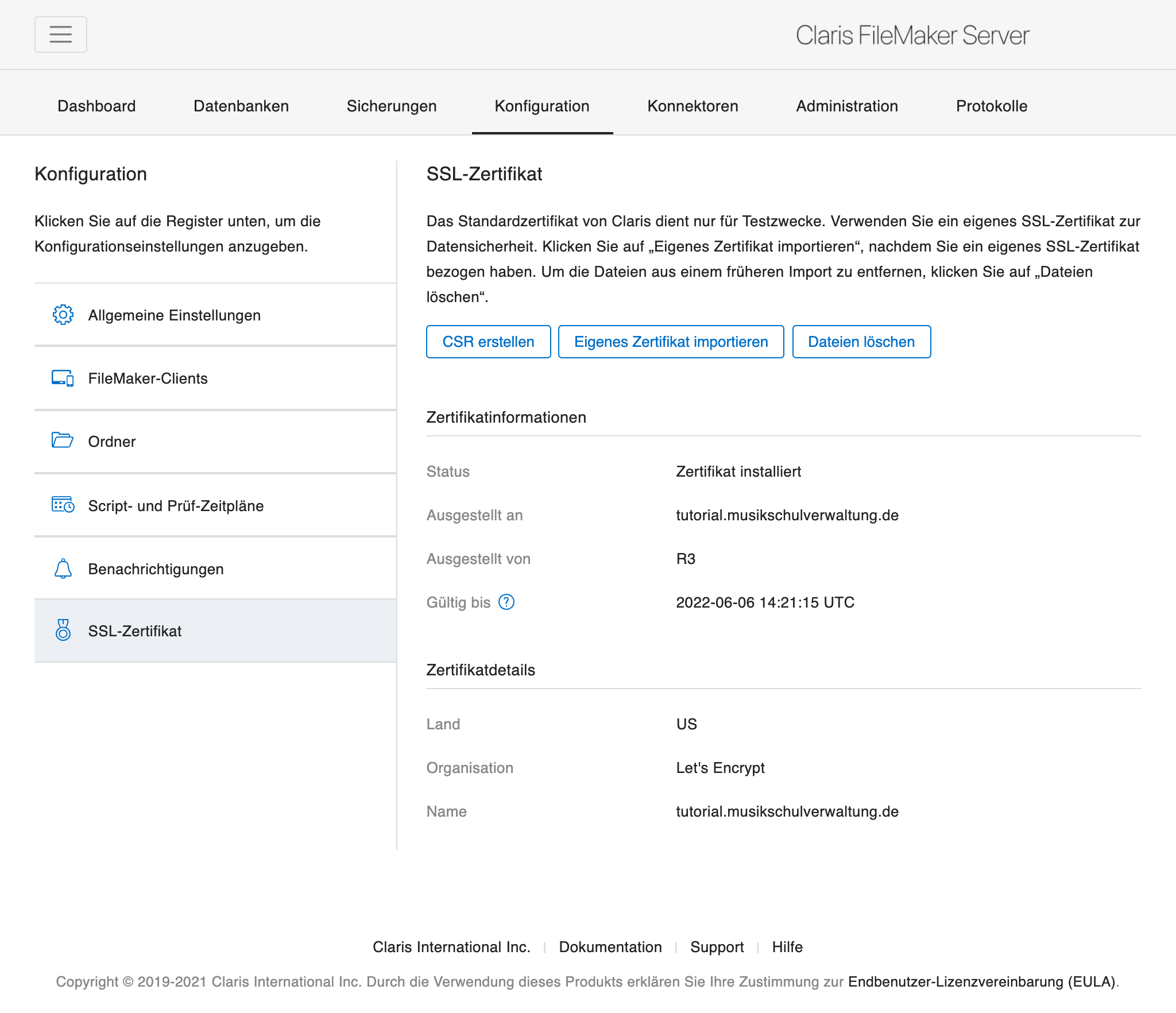Image resolution: width=1176 pixels, height=1013 pixels.
Task: Open the Protokolle tab
Action: pos(992,106)
